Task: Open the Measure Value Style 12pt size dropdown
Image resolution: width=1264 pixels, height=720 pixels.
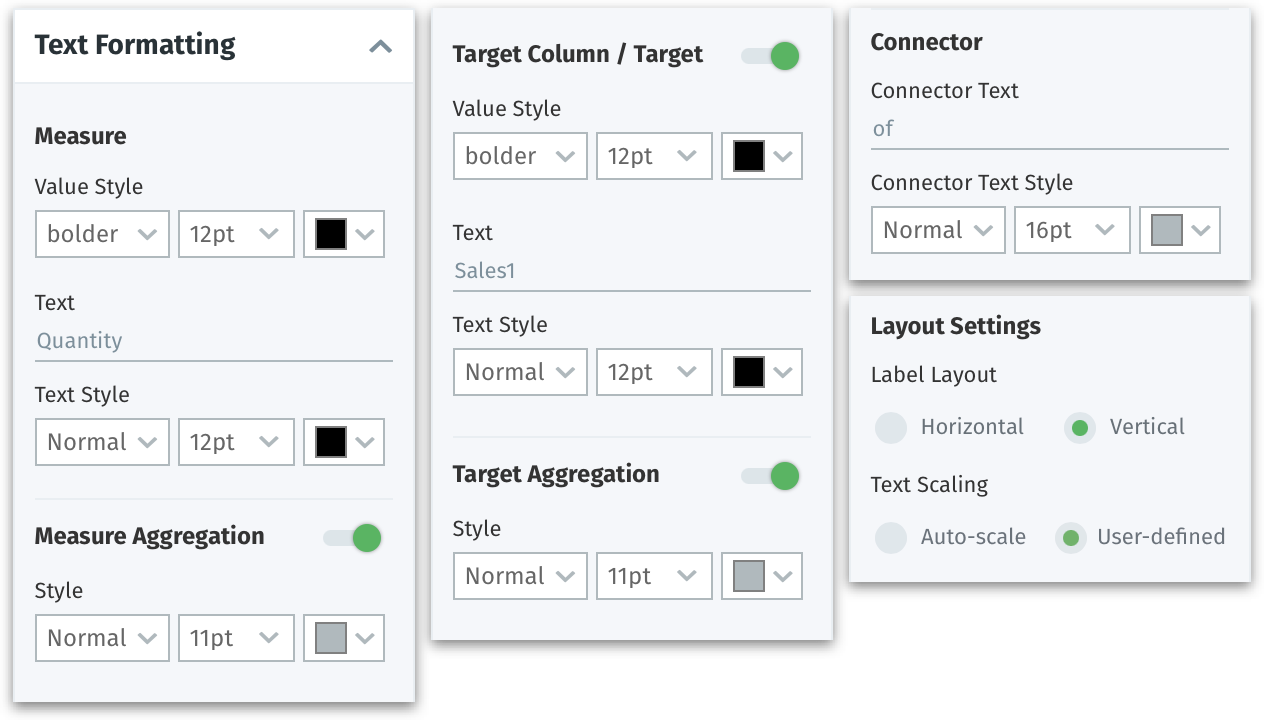Action: [236, 233]
